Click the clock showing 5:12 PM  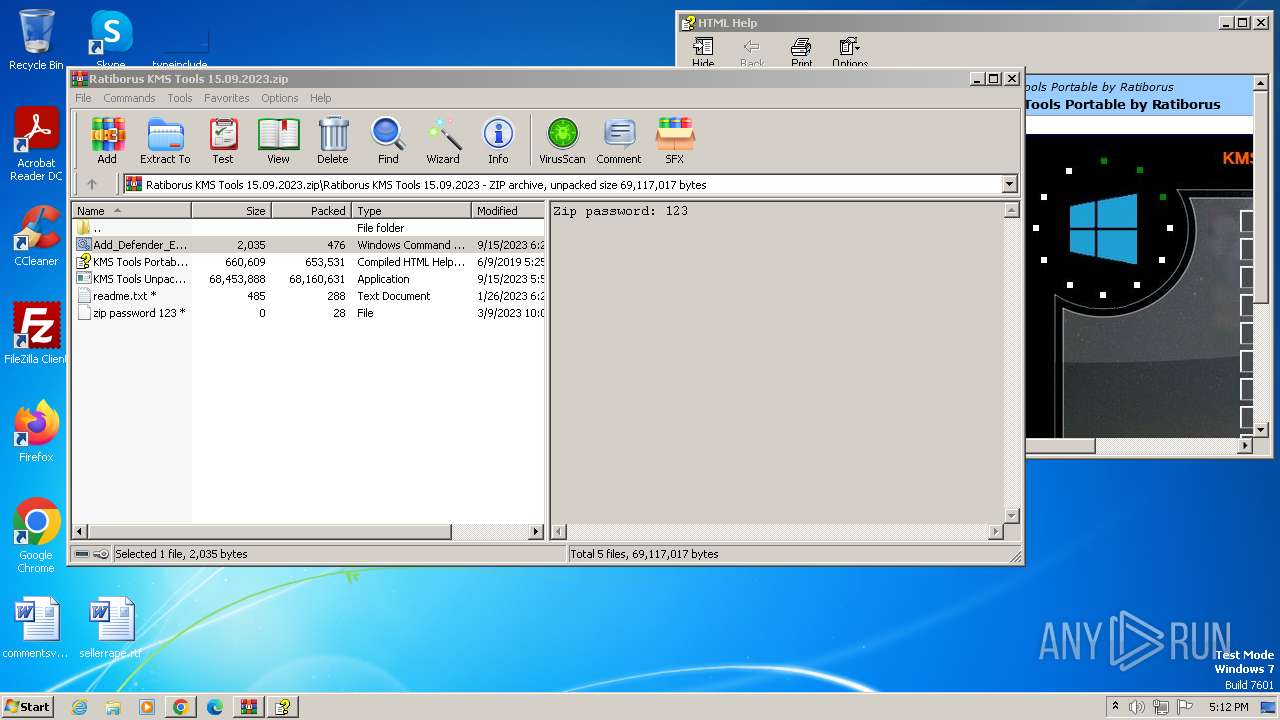tap(1228, 707)
